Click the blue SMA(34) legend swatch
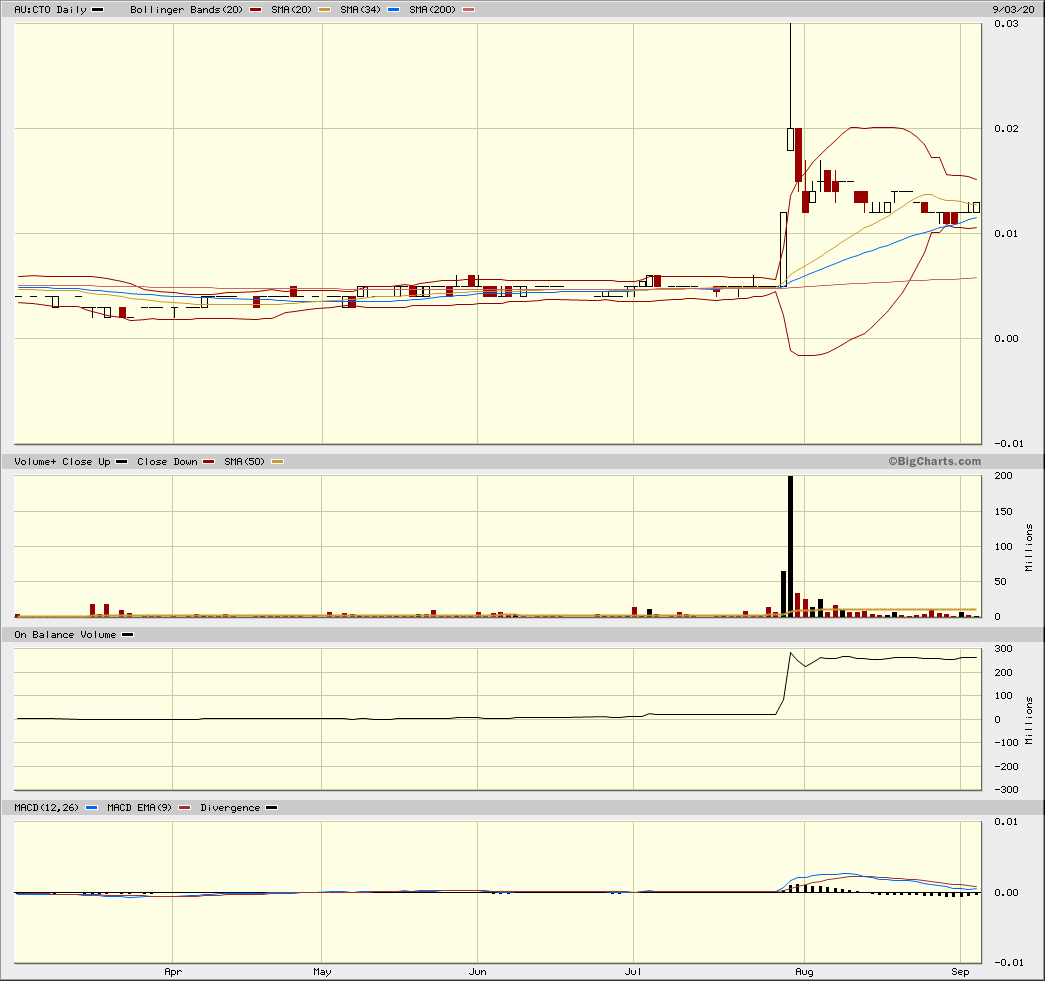Screen dimensions: 1045x981 tap(393, 9)
